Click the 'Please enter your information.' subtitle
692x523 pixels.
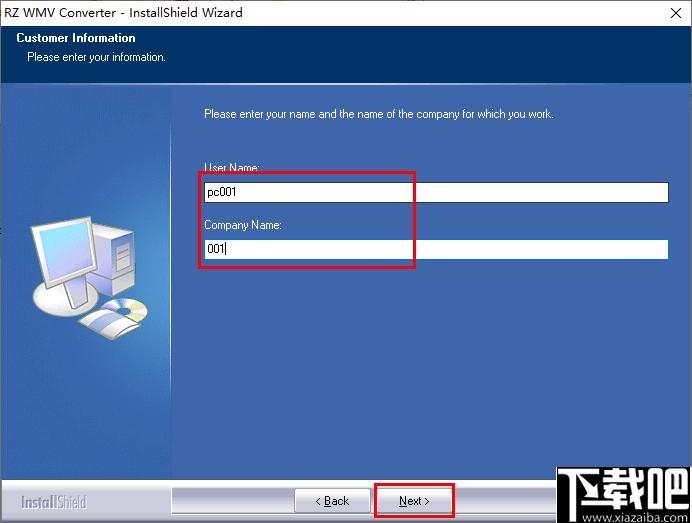96,57
